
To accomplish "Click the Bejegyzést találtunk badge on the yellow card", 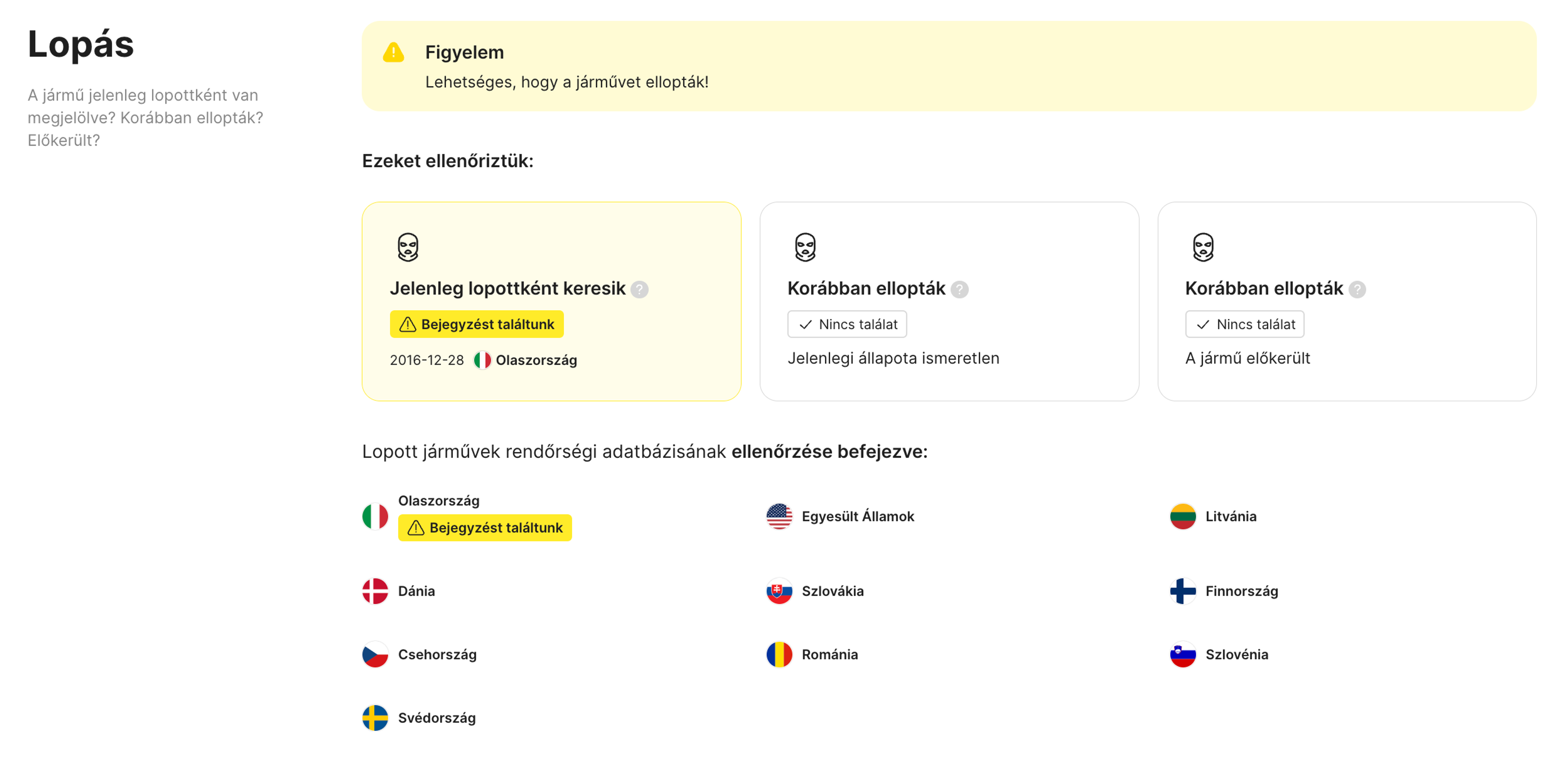I will (477, 324).
